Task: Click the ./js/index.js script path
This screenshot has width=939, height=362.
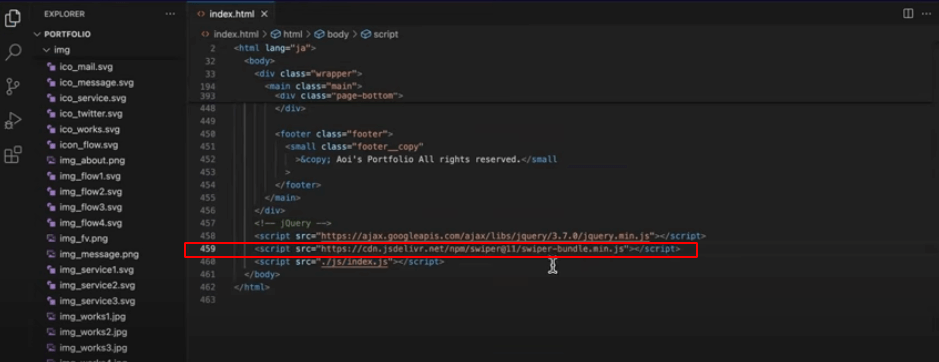Action: coord(355,262)
